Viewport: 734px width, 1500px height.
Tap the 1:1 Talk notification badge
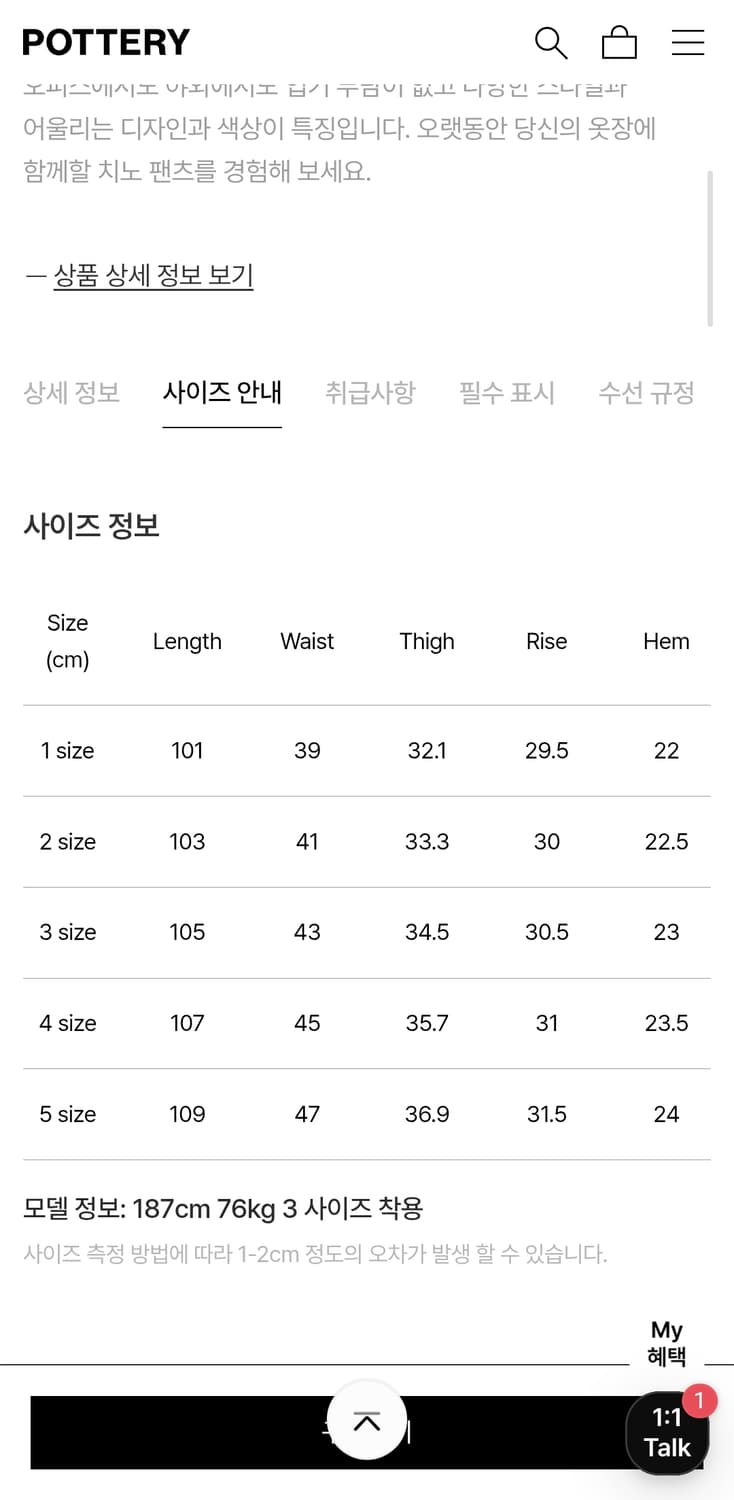pyautogui.click(x=699, y=1402)
